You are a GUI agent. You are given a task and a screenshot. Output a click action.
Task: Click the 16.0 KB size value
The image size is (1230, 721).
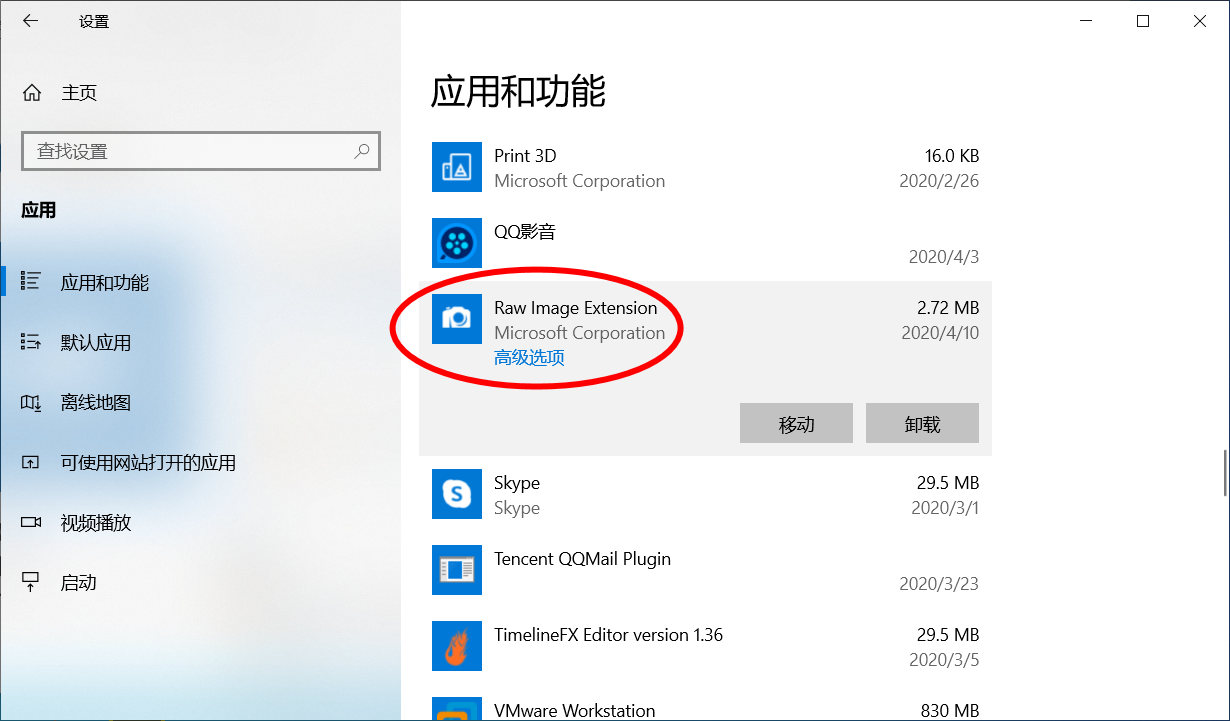click(952, 156)
